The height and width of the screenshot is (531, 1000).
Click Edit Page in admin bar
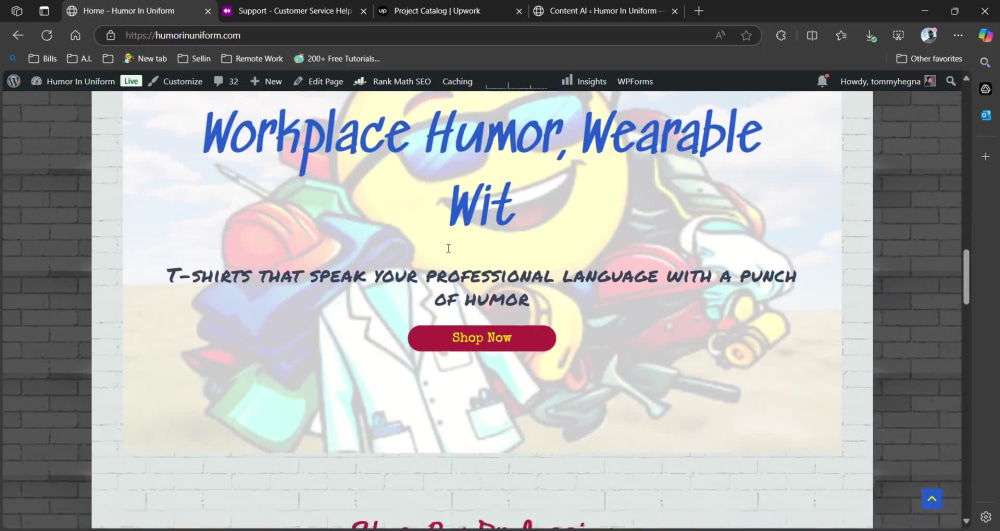click(318, 81)
